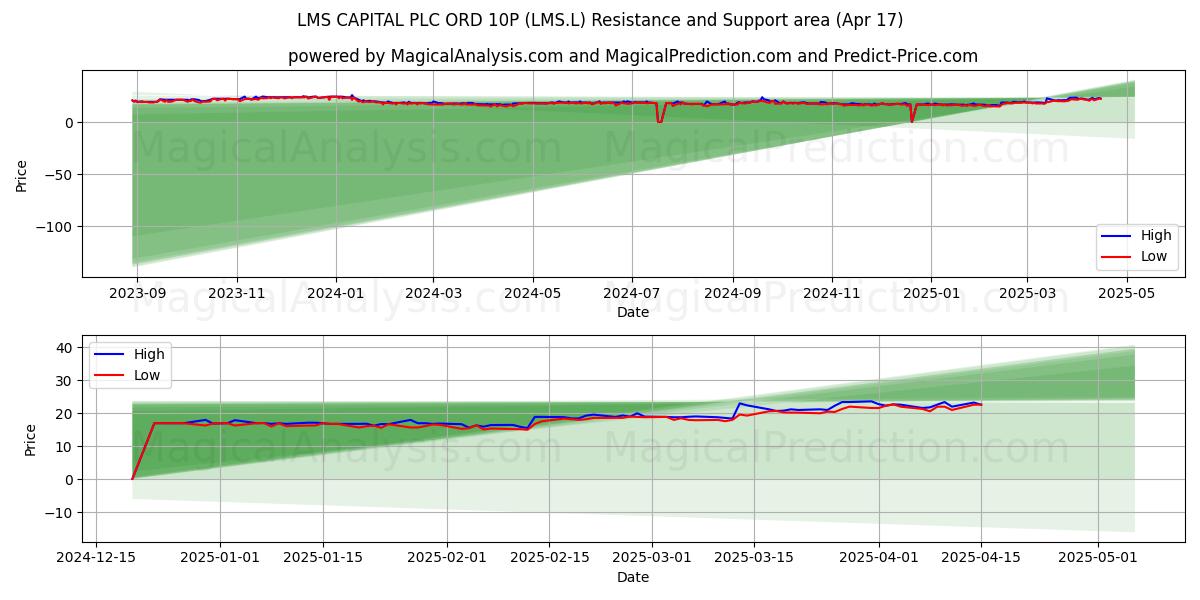
Task: Click the 2023-11 tick label
Action: [x=237, y=293]
